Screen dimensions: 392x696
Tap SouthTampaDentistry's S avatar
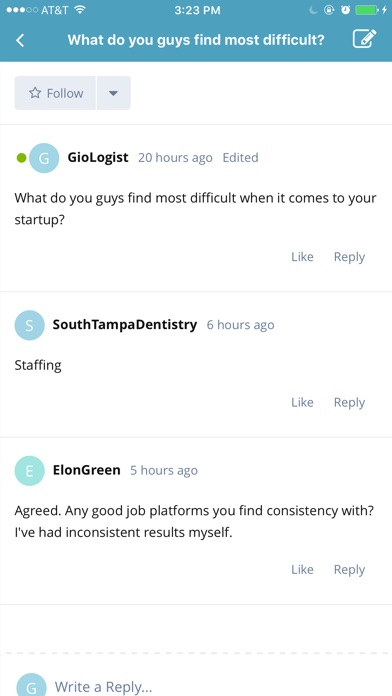coord(29,325)
